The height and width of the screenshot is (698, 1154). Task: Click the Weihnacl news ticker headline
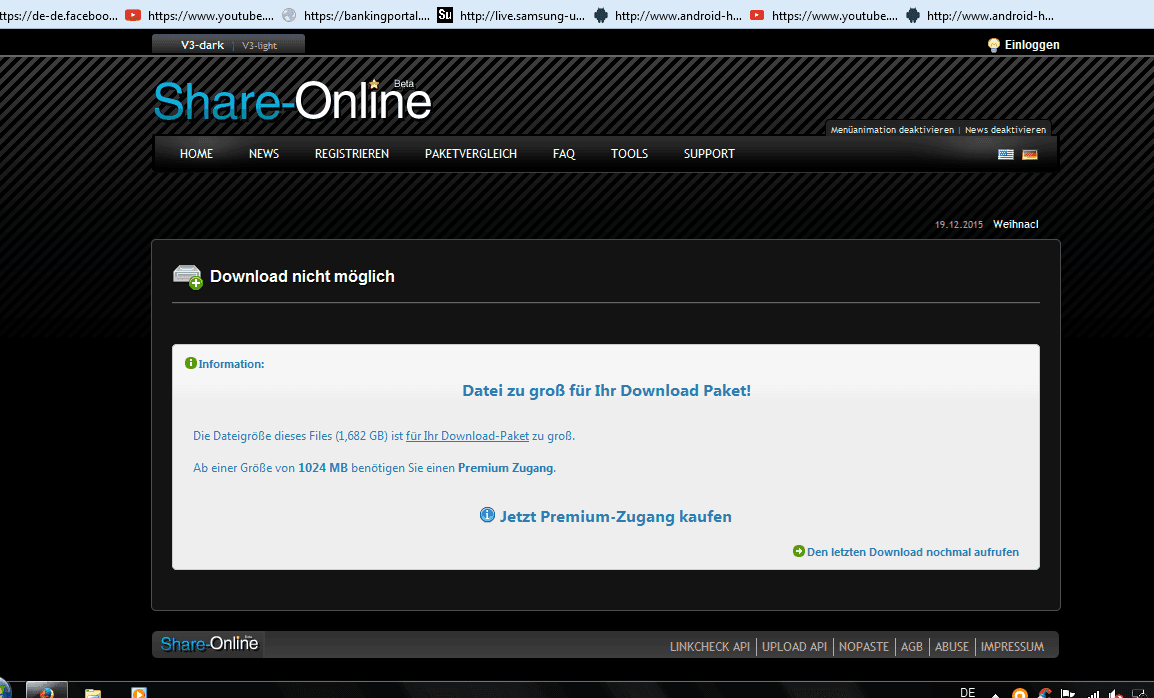1016,225
